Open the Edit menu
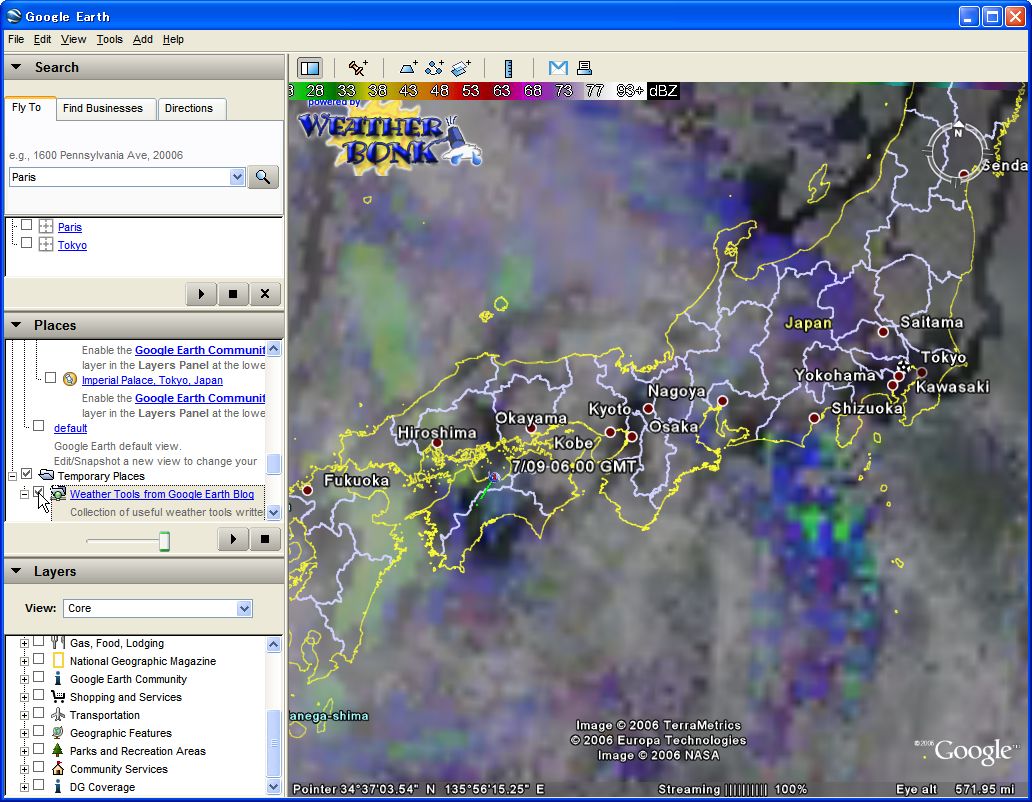The width and height of the screenshot is (1032, 802). point(42,39)
